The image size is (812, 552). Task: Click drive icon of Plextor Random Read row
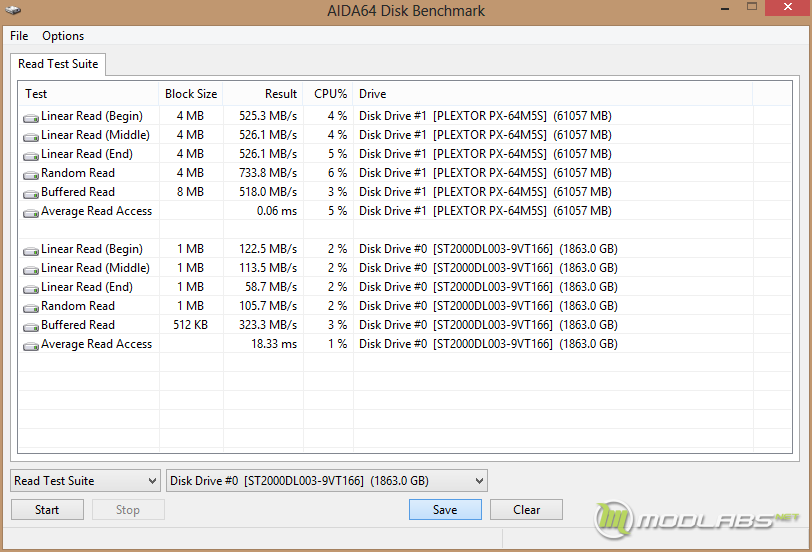coord(31,175)
